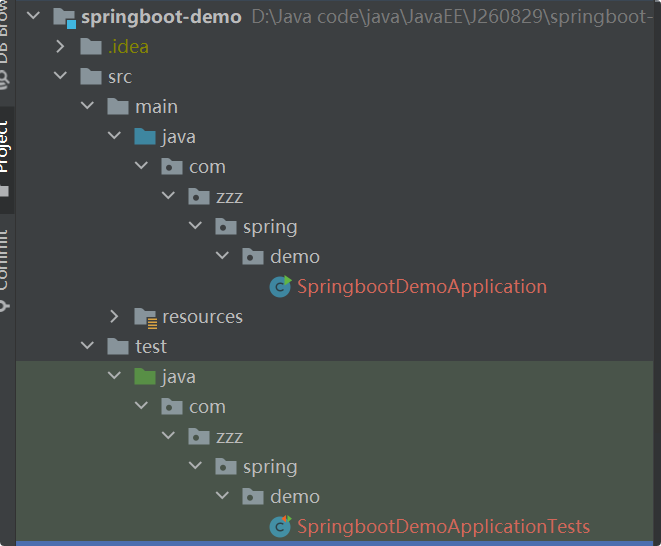Viewport: 661px width, 546px height.
Task: Collapse the blue java source folder chevron
Action: [x=114, y=136]
